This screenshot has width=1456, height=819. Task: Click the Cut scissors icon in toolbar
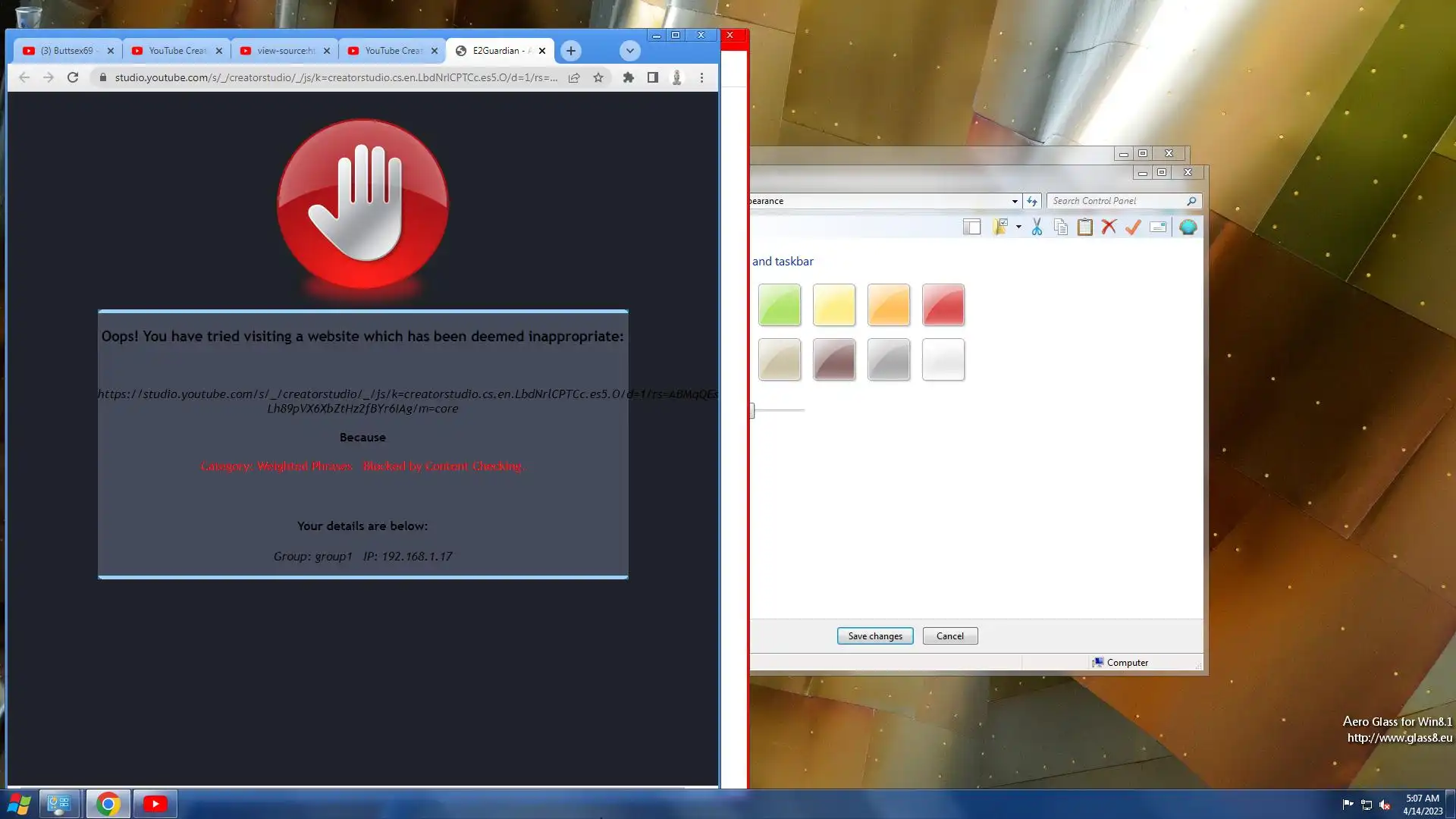[x=1037, y=227]
